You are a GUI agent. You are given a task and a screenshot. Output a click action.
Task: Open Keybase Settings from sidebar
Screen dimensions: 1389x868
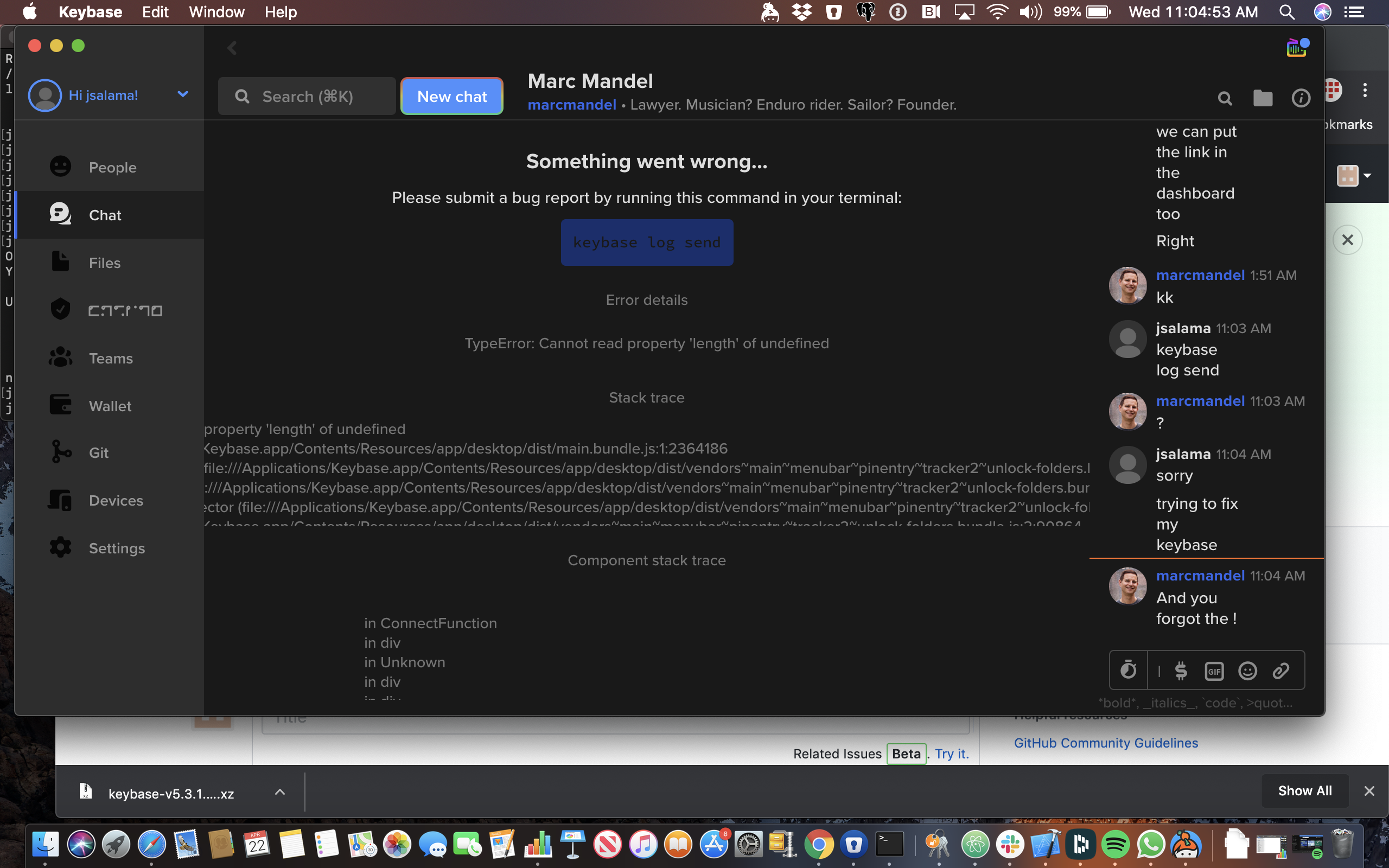click(109, 548)
